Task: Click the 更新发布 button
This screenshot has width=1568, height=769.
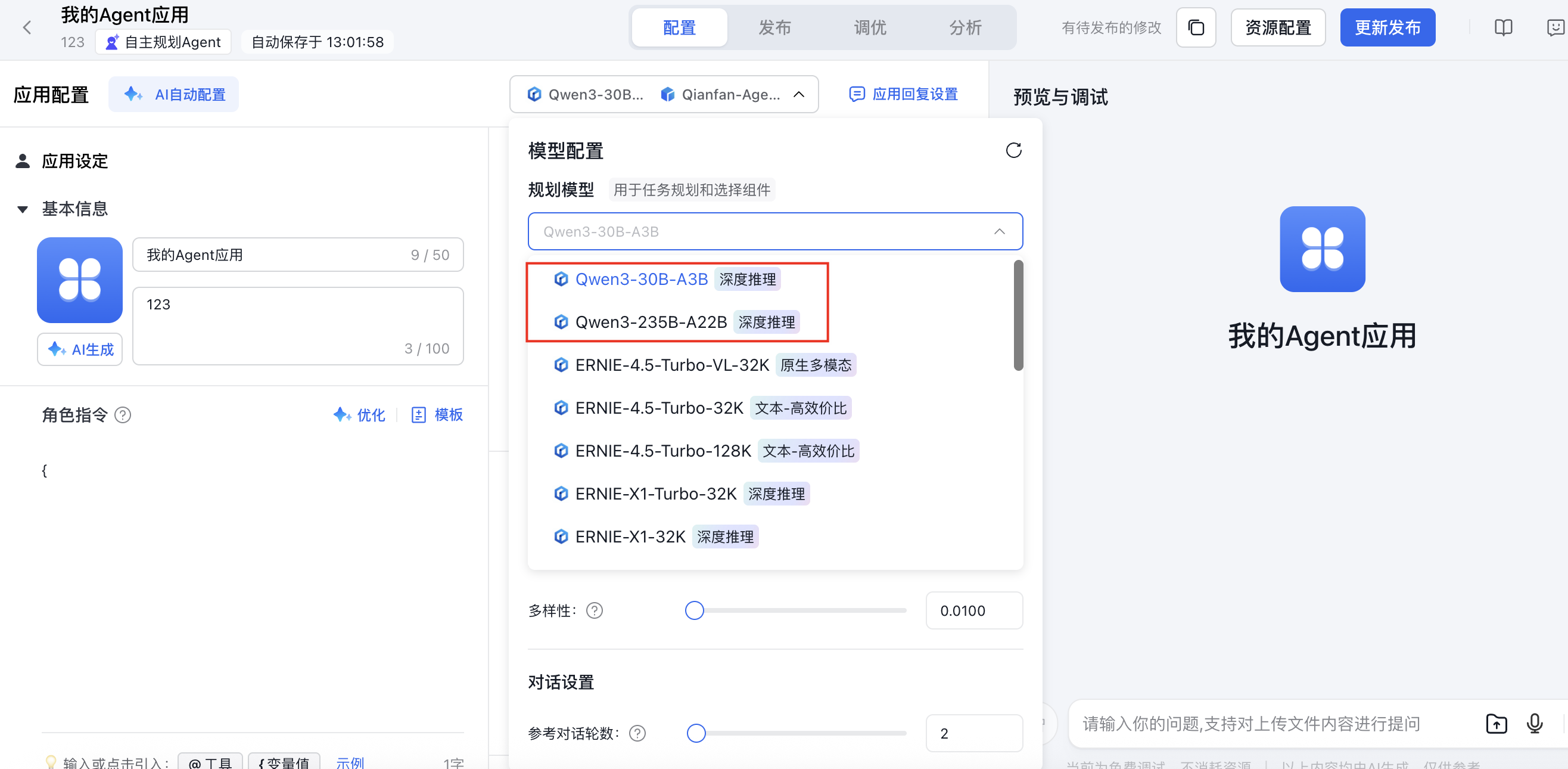Action: (1387, 27)
